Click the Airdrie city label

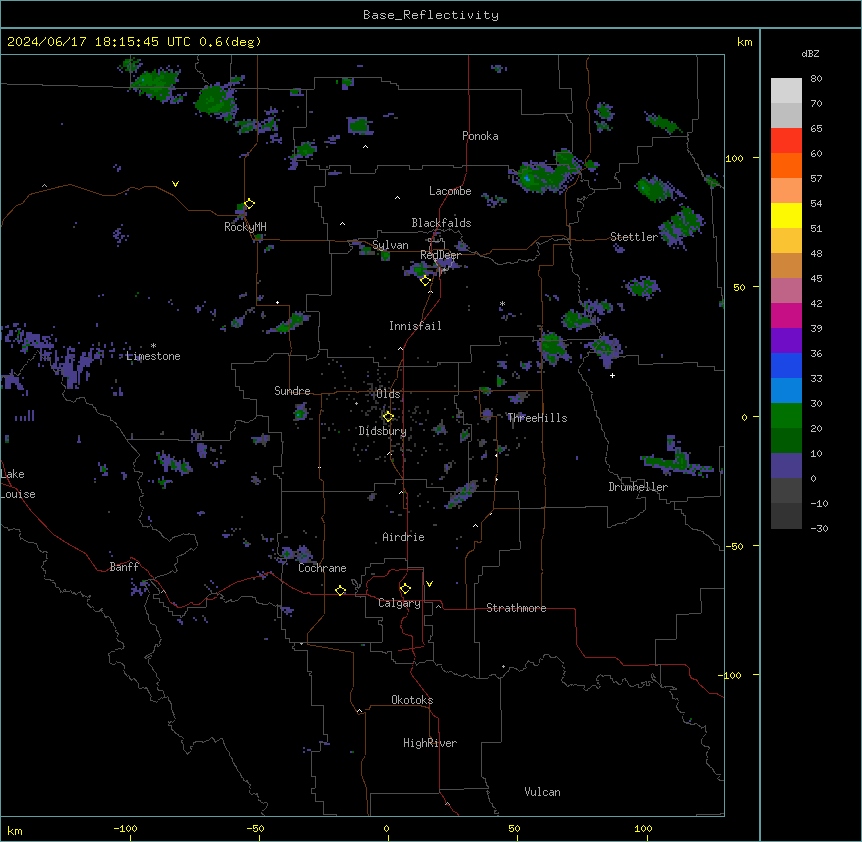point(404,537)
